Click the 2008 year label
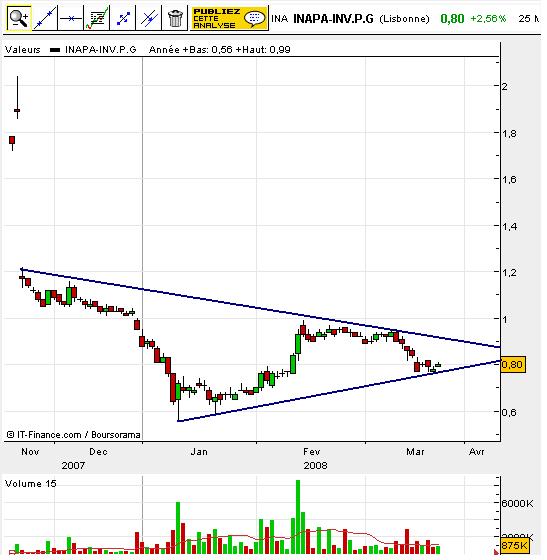Viewport: 547px width, 560px height. click(x=315, y=465)
